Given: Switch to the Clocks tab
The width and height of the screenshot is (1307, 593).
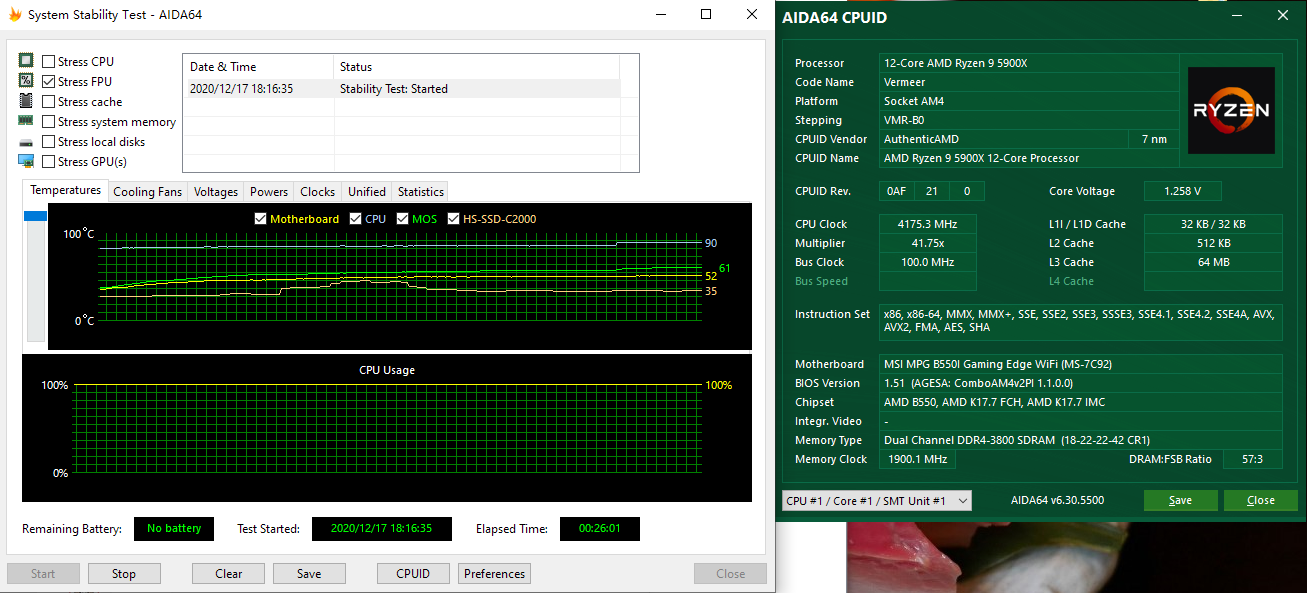Looking at the screenshot, I should point(318,192).
